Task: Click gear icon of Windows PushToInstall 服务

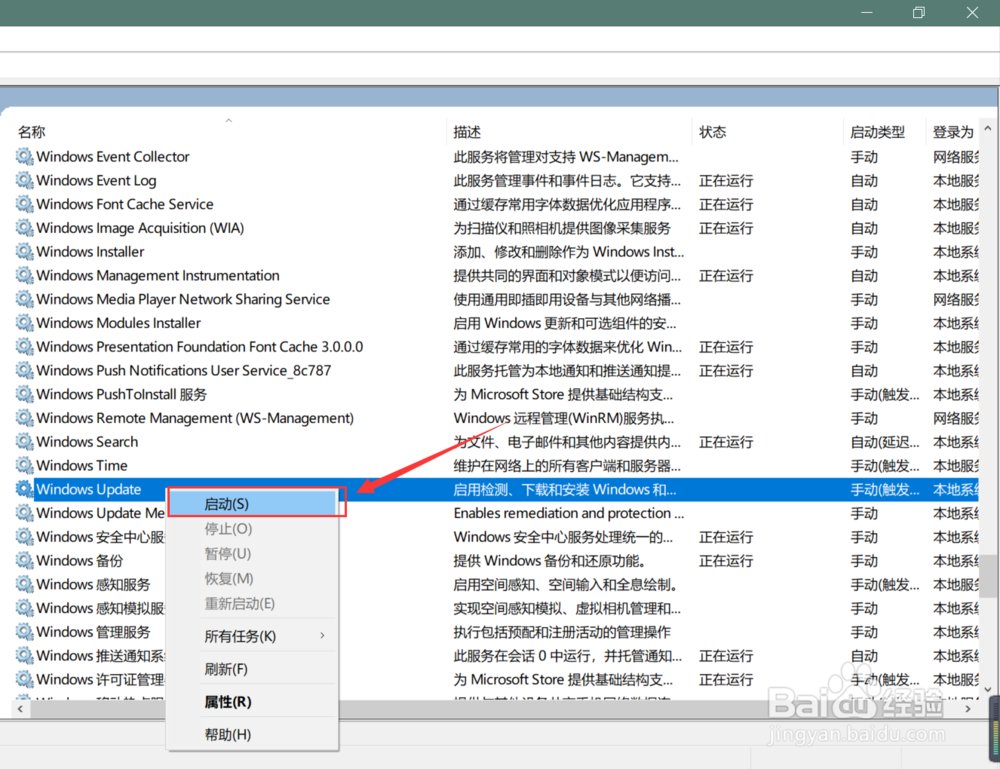Action: click(24, 394)
